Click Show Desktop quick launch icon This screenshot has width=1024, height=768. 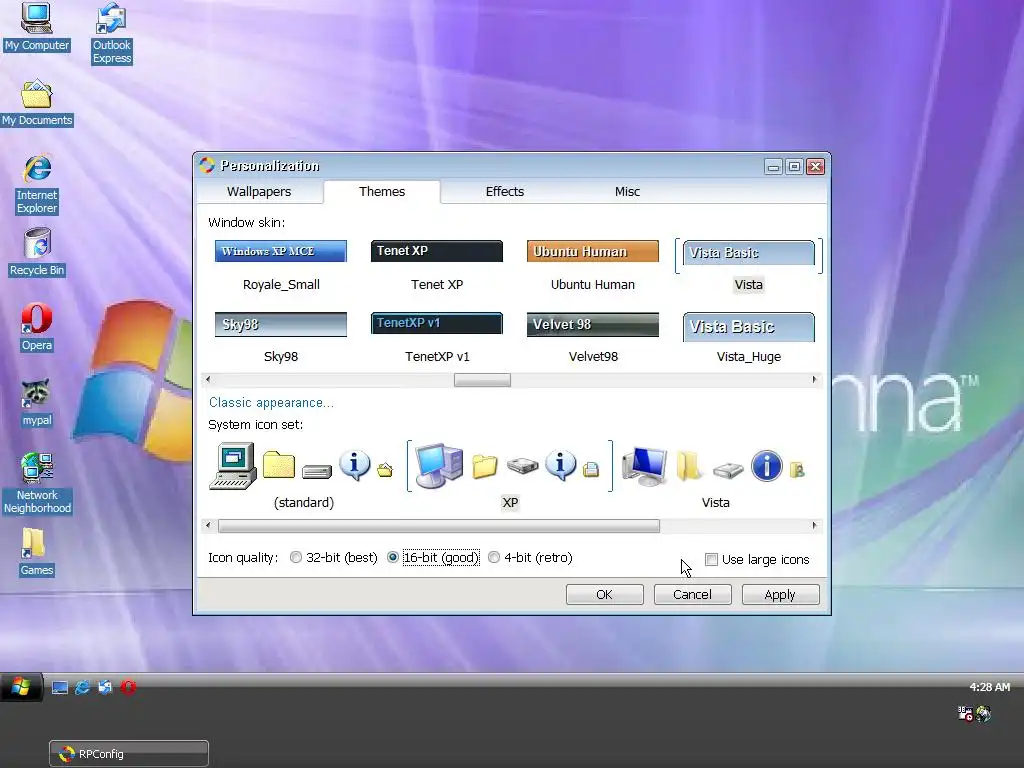59,688
